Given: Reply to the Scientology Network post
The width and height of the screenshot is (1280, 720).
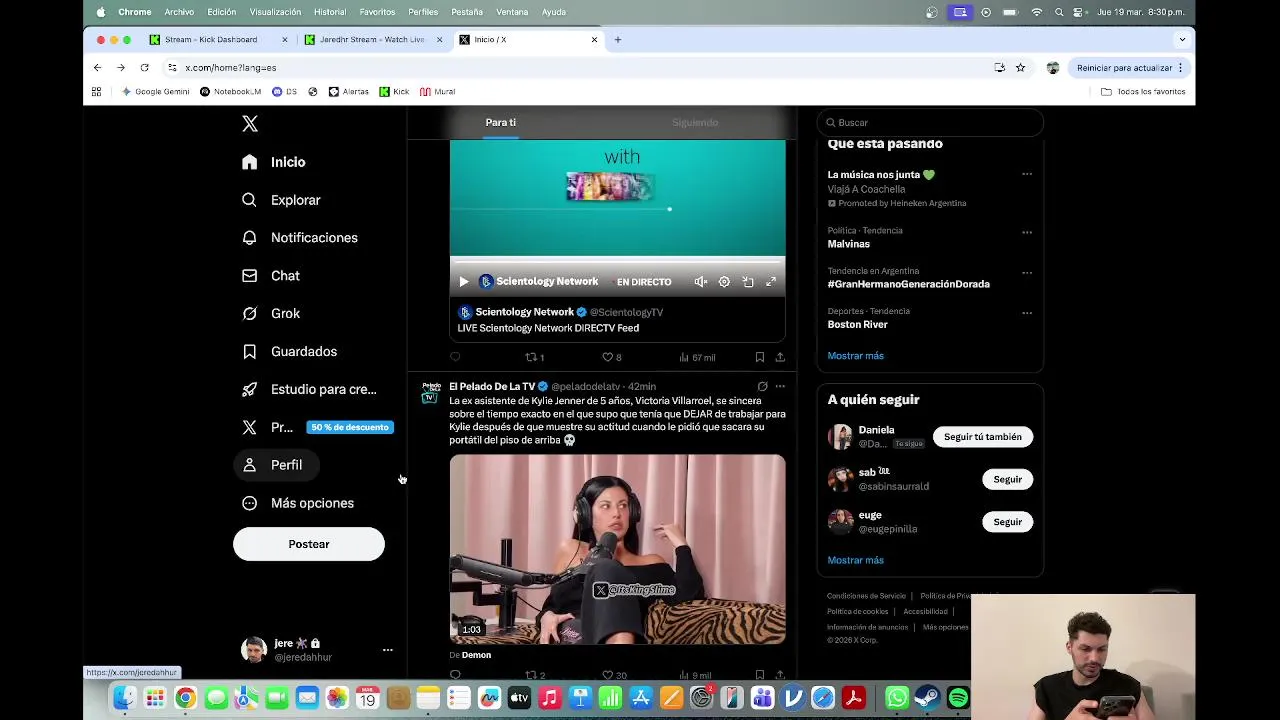Looking at the screenshot, I should point(456,357).
